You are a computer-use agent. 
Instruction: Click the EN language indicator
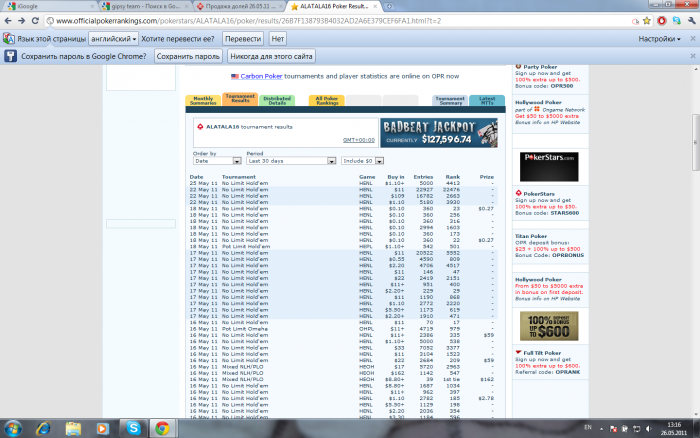tap(588, 428)
